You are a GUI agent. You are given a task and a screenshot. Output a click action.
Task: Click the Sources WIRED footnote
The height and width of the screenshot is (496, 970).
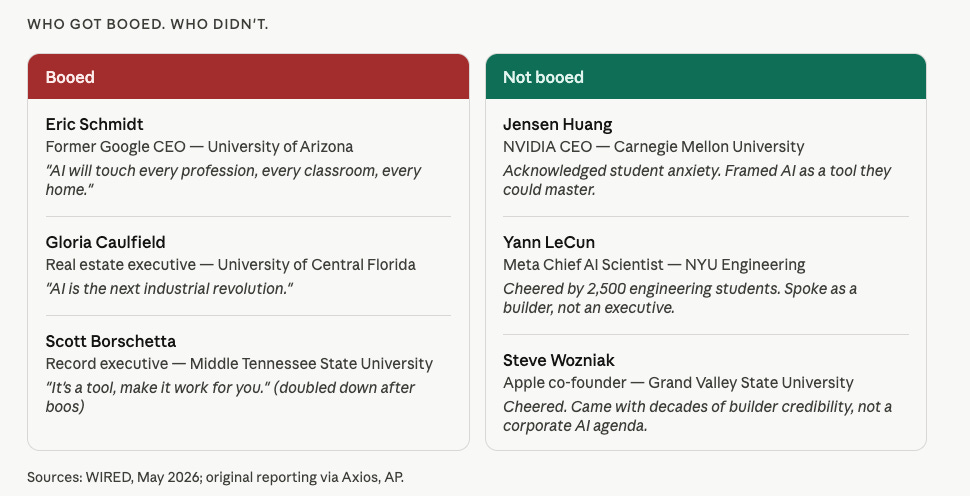tap(215, 477)
